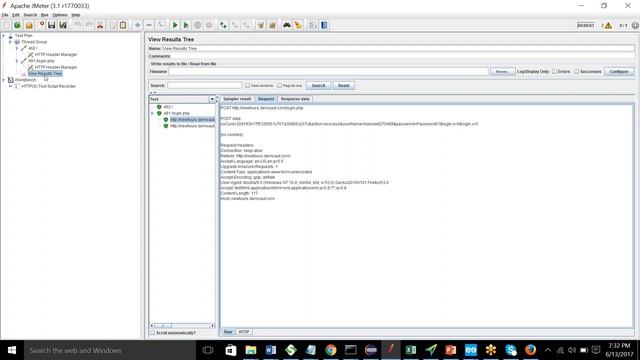Select the Request tab
Viewport: 640px width, 360px height.
[x=266, y=99]
